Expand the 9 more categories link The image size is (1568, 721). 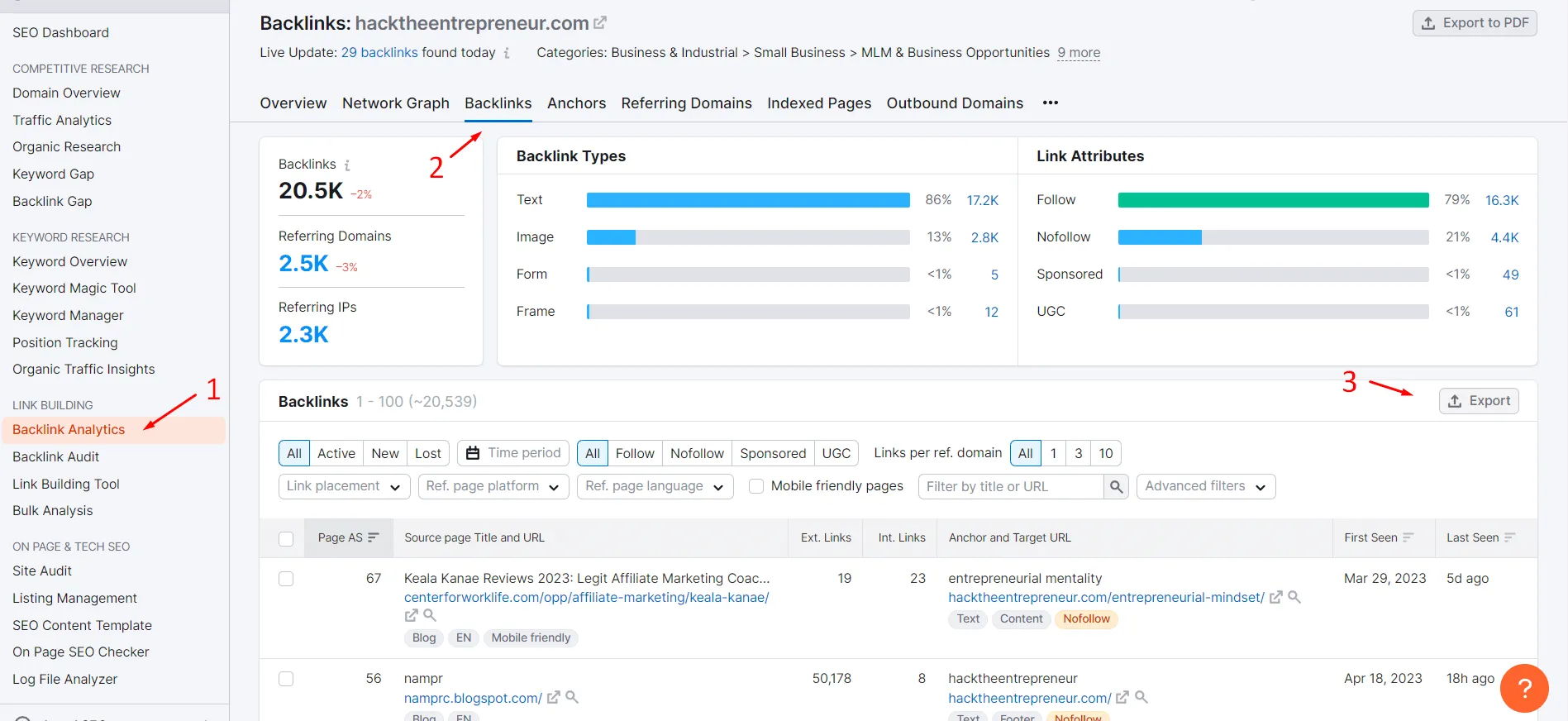point(1079,53)
